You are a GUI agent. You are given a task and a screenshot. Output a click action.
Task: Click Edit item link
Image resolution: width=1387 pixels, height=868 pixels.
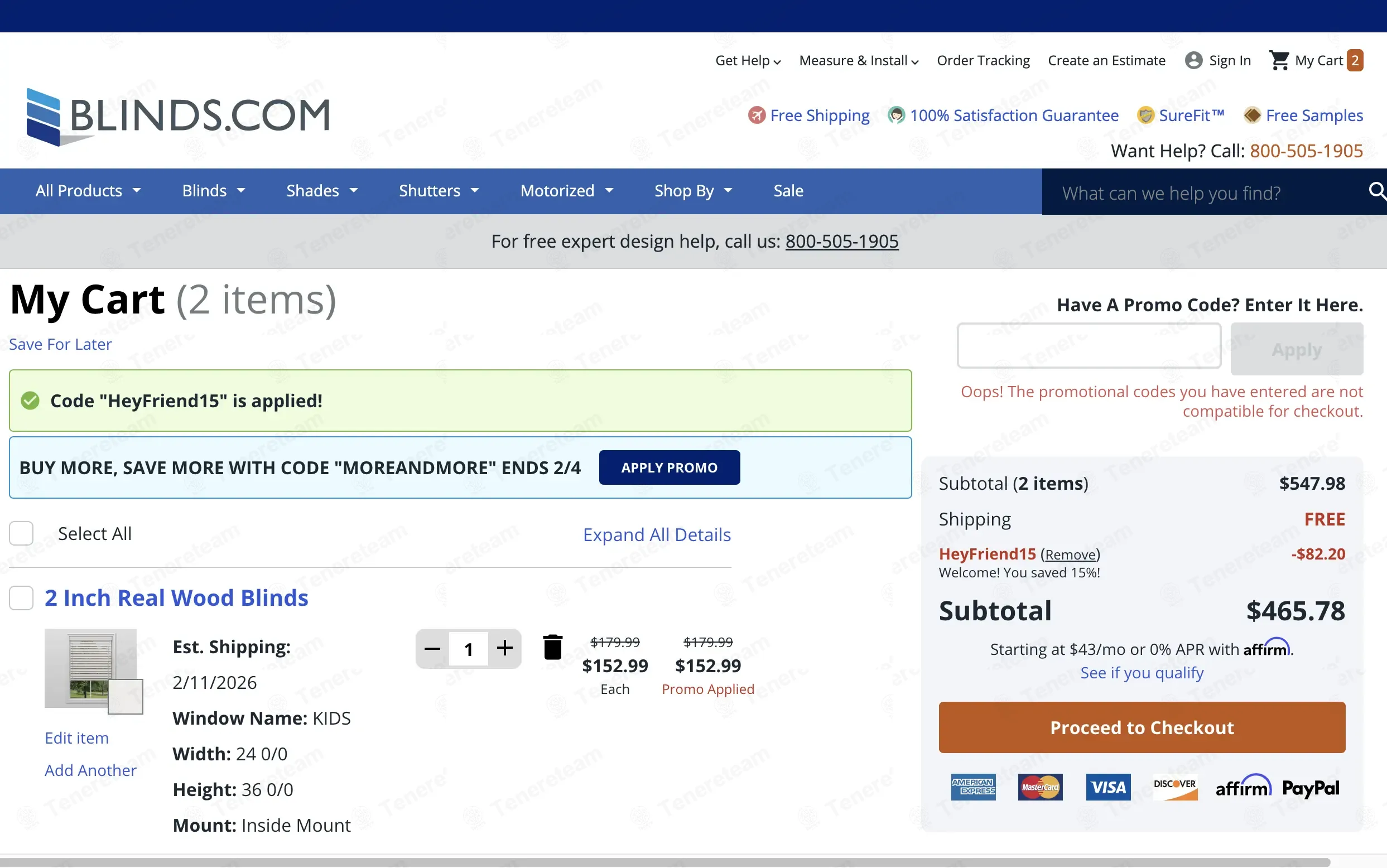coord(77,737)
